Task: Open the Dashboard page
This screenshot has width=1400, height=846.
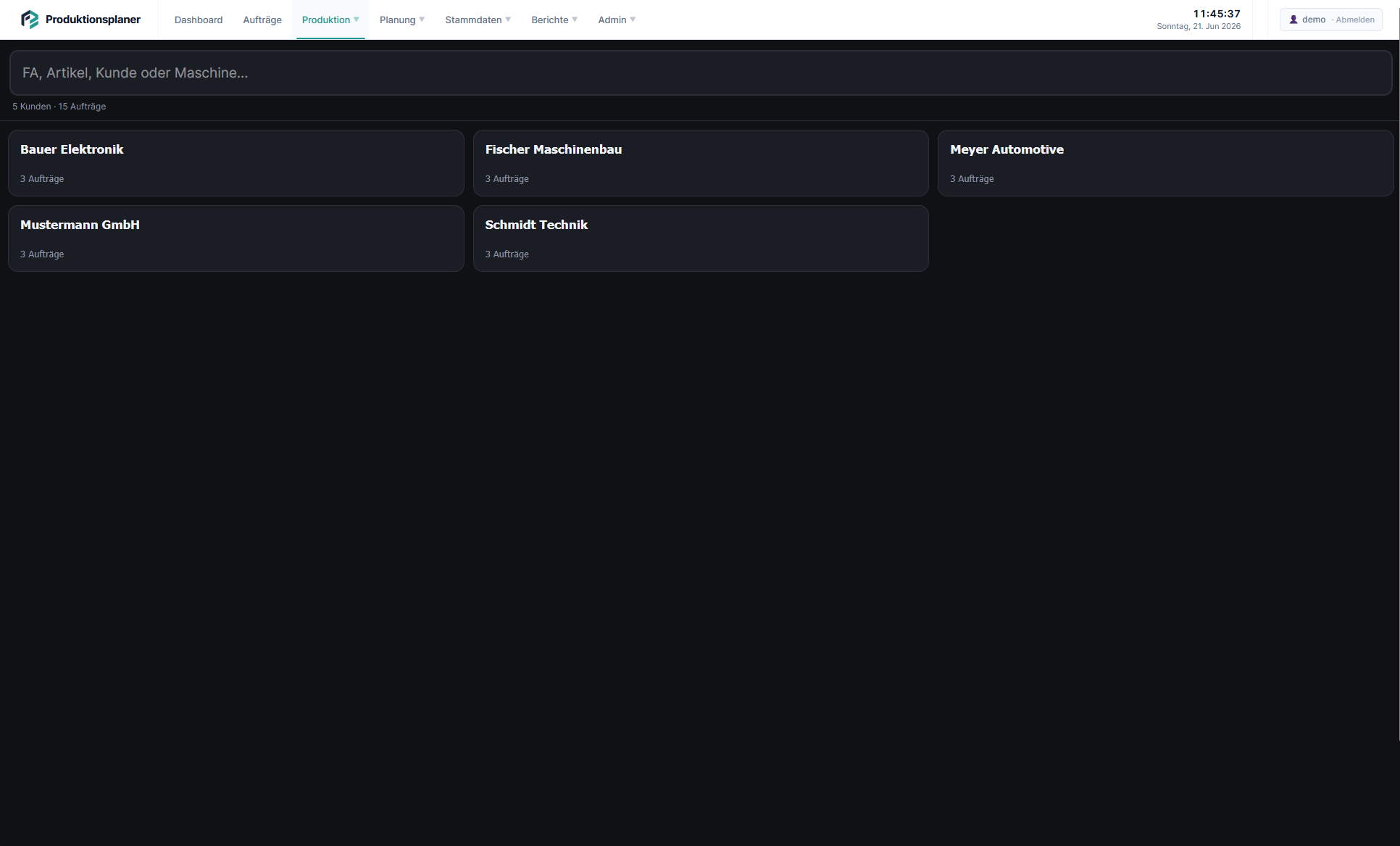Action: pyautogui.click(x=199, y=20)
